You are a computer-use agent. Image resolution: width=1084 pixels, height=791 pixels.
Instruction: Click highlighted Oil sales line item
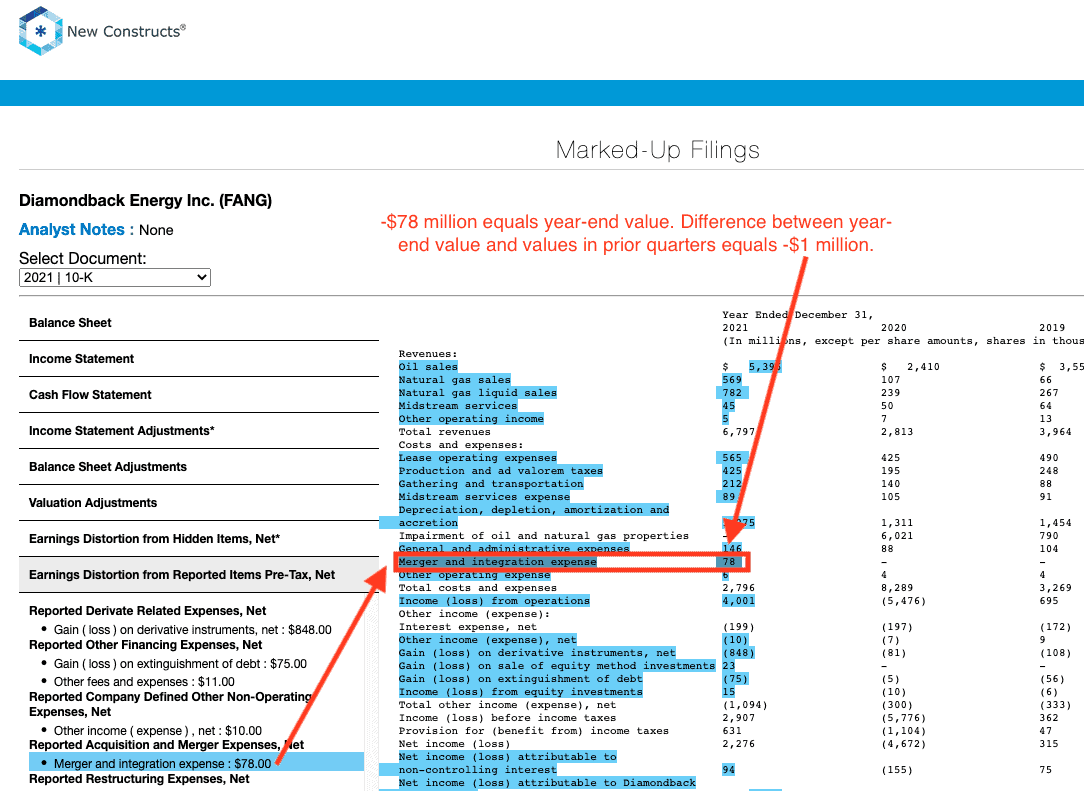(x=428, y=367)
